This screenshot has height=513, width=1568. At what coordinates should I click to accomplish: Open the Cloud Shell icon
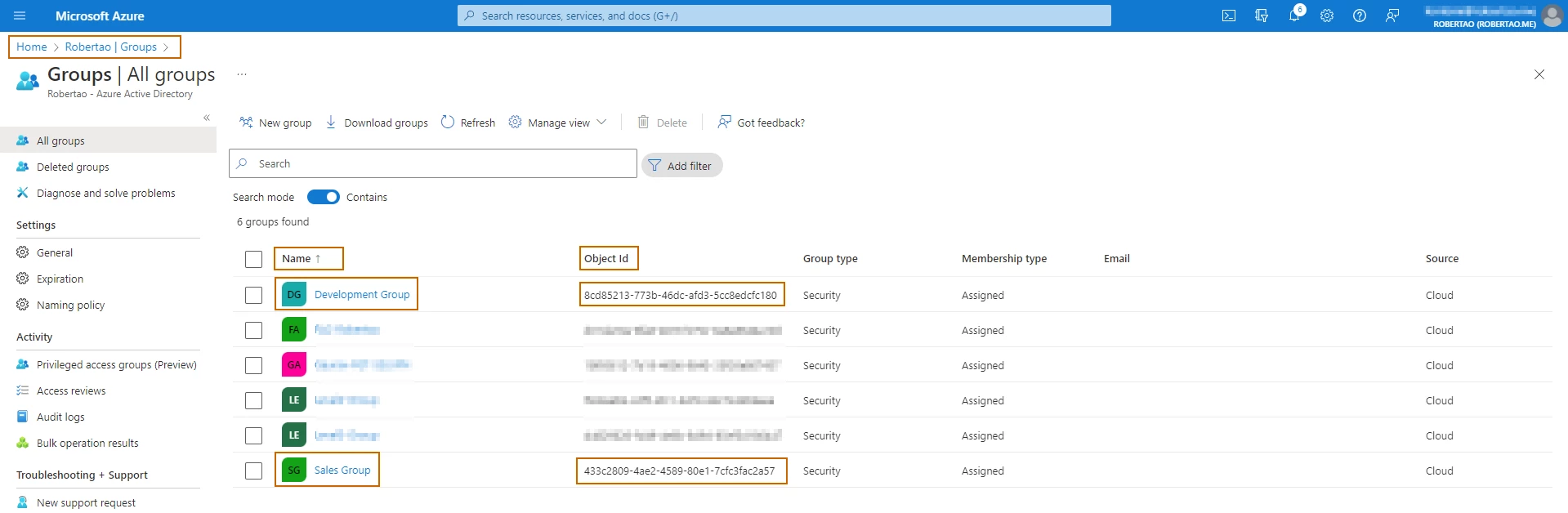[1228, 16]
